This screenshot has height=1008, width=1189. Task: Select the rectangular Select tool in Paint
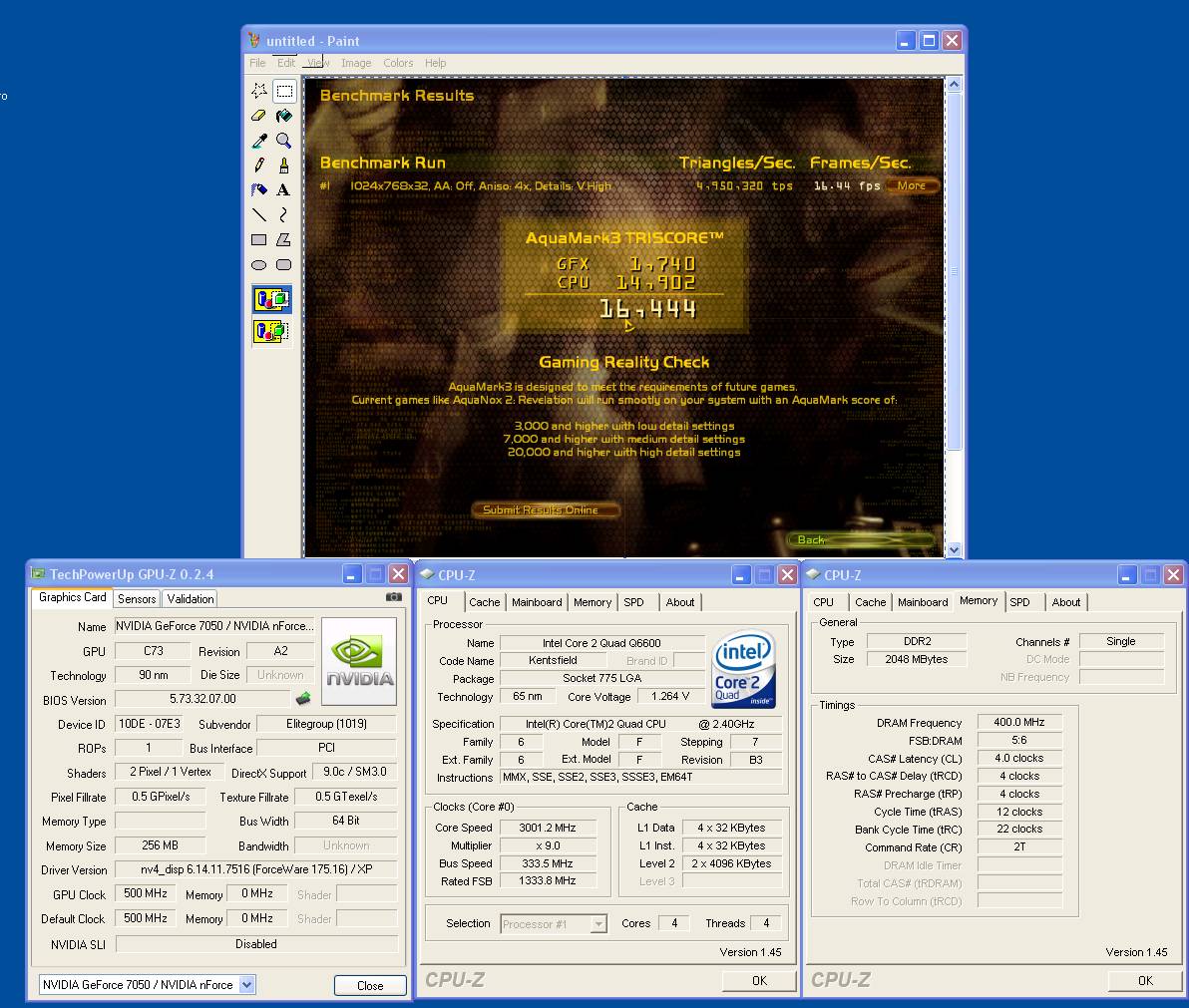[x=284, y=91]
